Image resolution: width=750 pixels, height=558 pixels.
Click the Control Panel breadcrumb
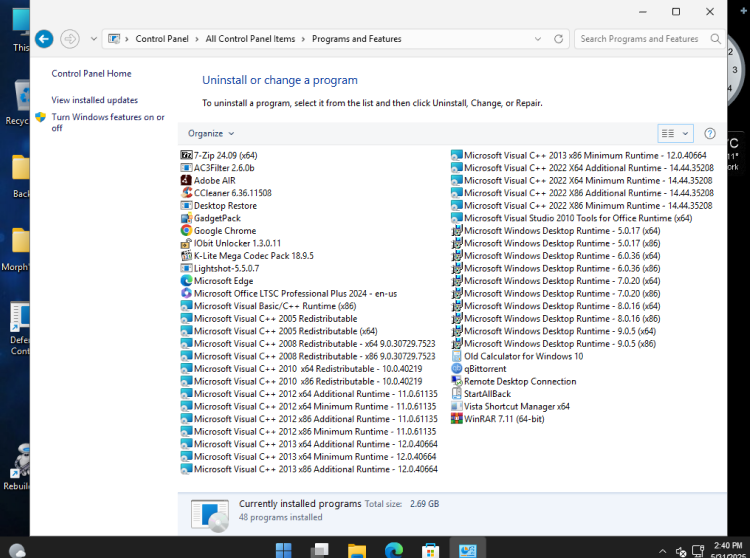pos(162,39)
